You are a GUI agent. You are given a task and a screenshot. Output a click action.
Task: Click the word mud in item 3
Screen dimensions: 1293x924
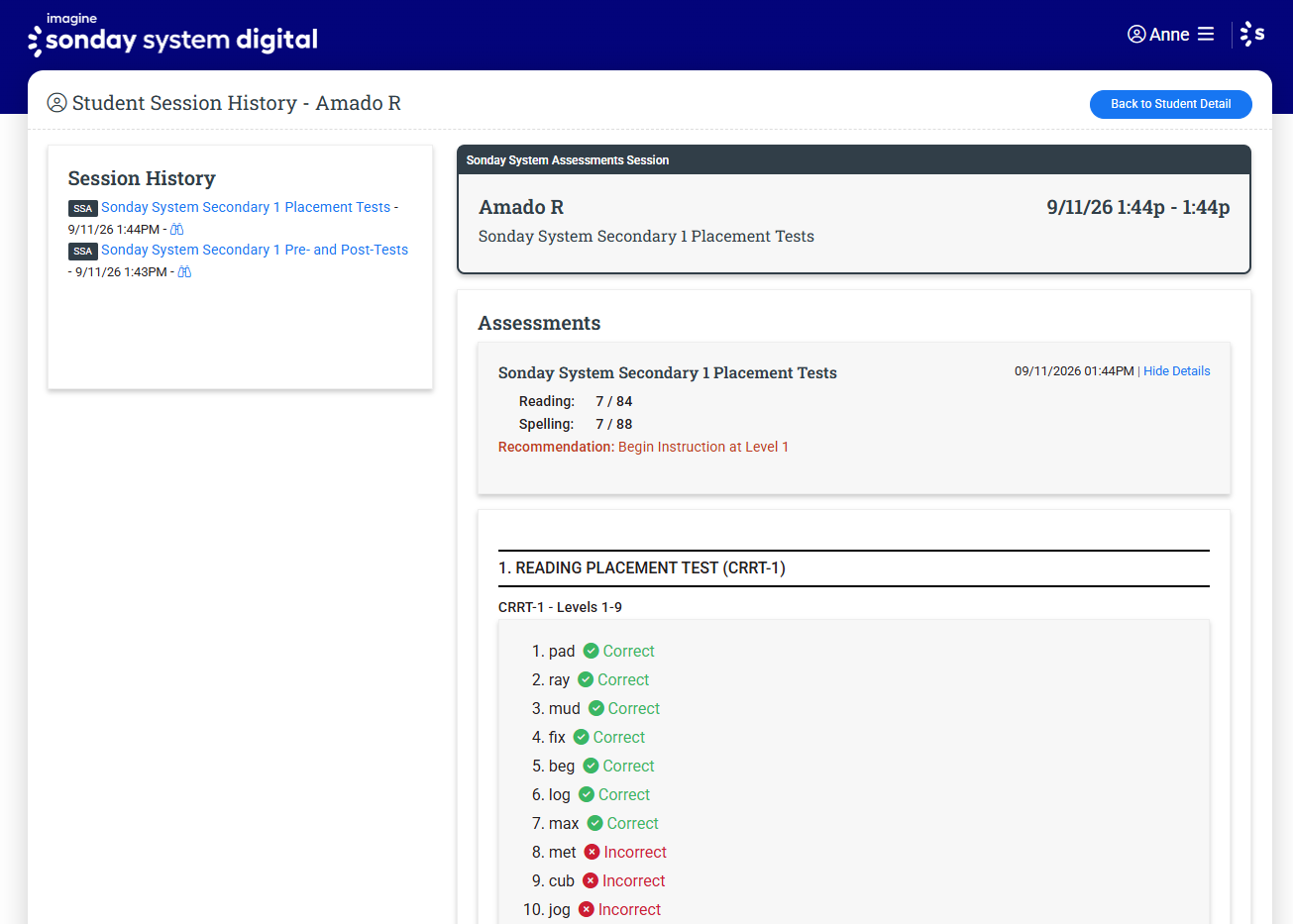click(x=565, y=708)
